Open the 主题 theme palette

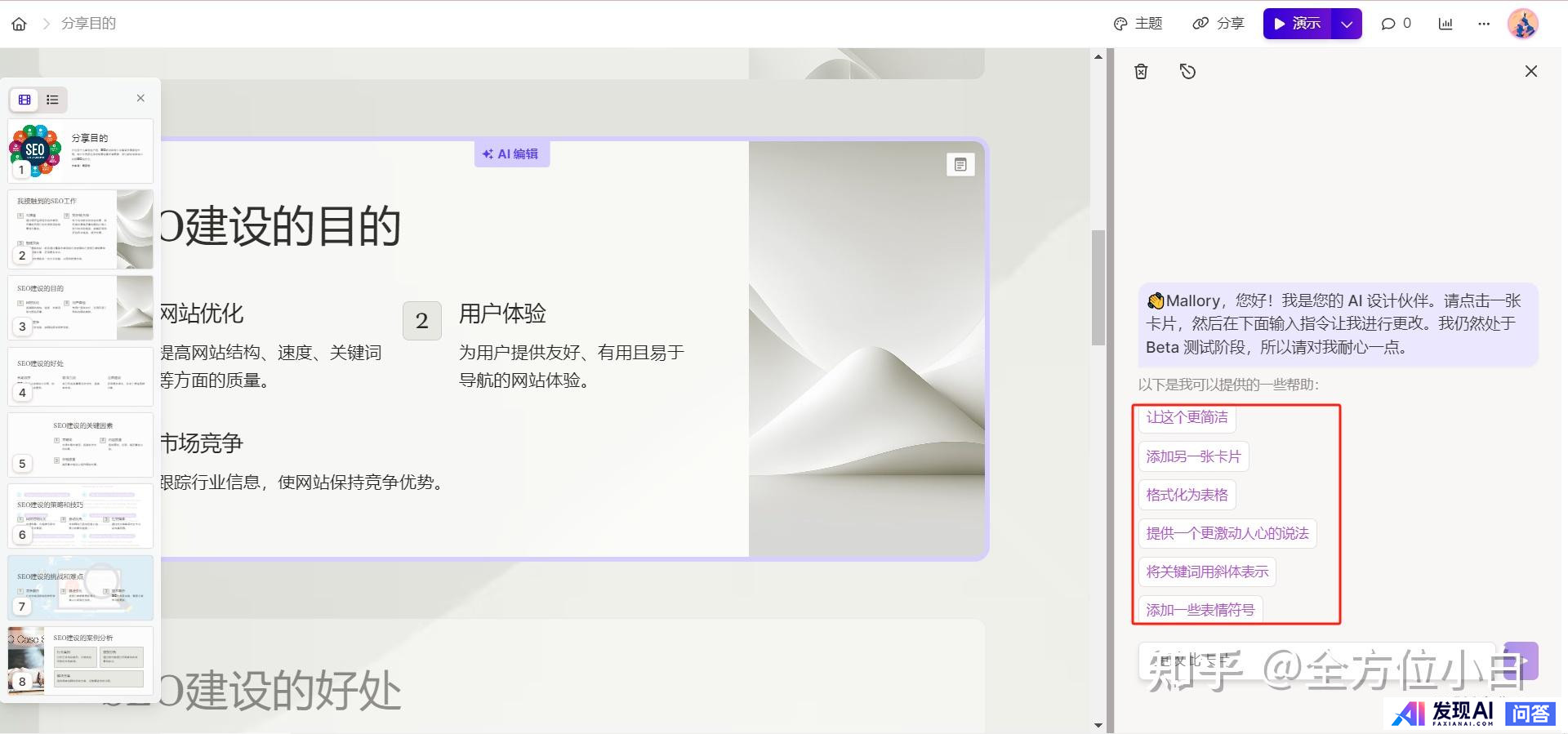pyautogui.click(x=1138, y=24)
